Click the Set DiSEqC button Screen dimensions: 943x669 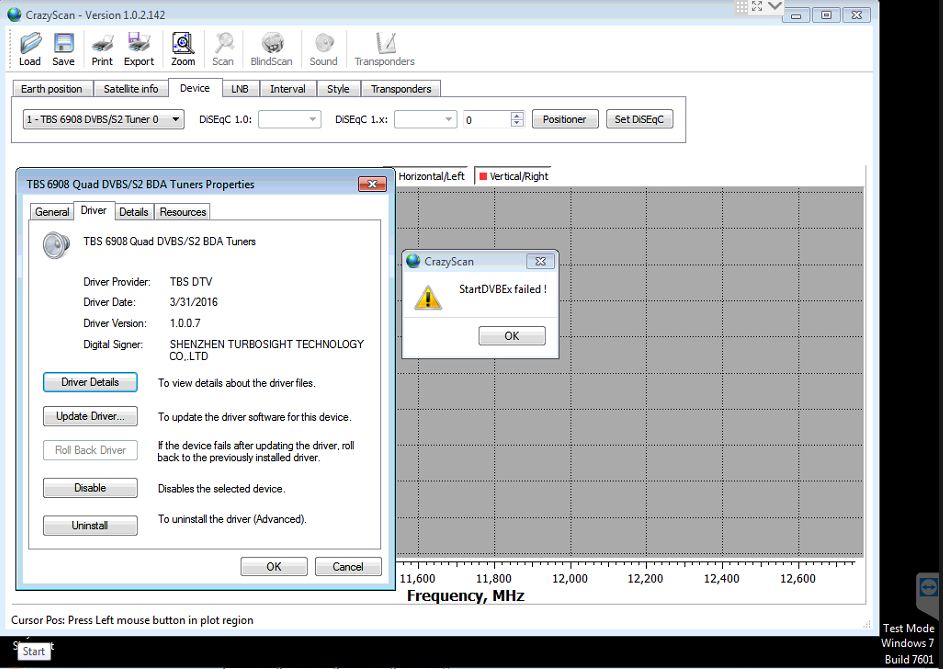(x=639, y=119)
